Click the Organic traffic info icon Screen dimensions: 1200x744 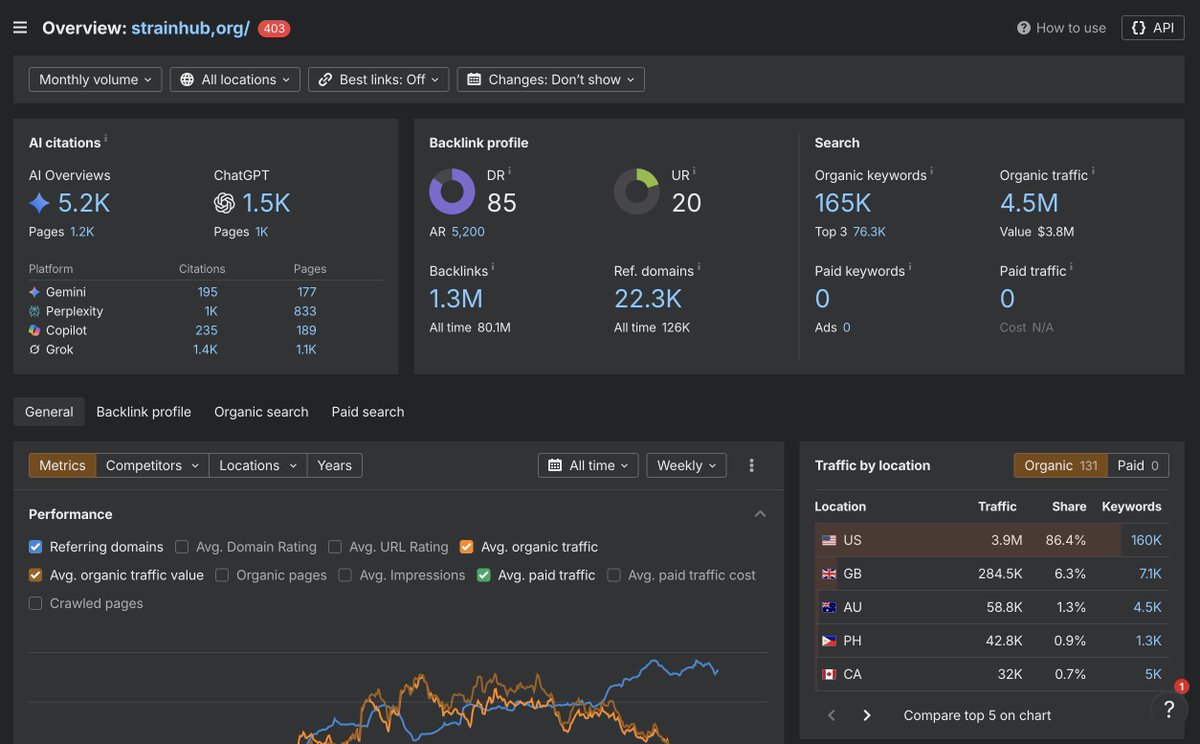[1093, 171]
